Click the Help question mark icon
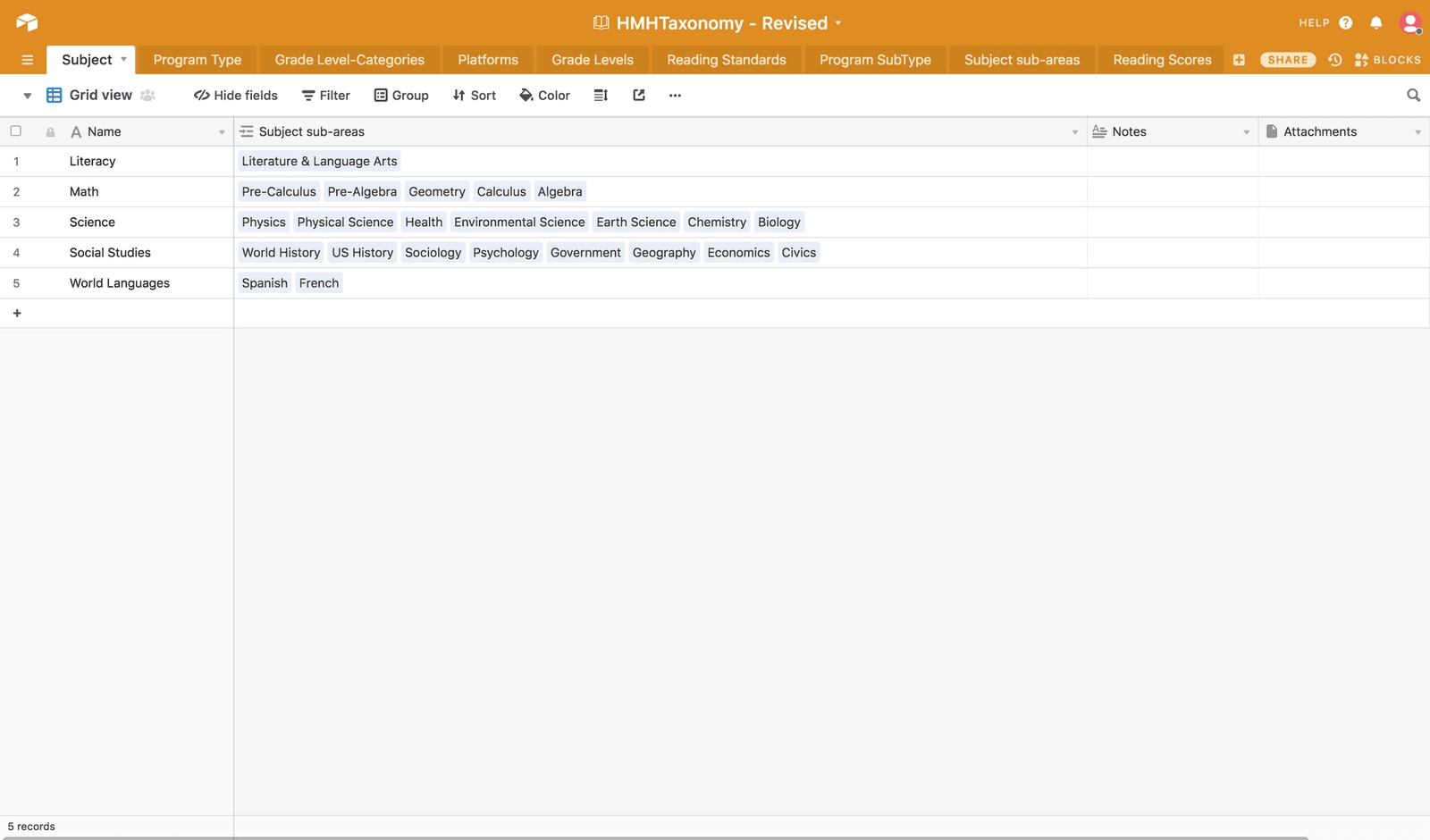This screenshot has width=1430, height=840. point(1346,23)
